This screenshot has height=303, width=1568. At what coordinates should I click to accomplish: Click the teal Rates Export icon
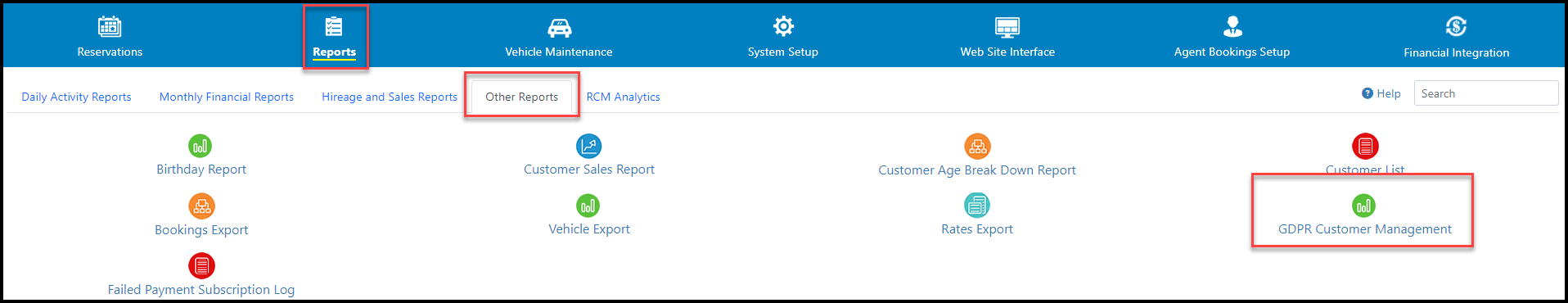[977, 205]
